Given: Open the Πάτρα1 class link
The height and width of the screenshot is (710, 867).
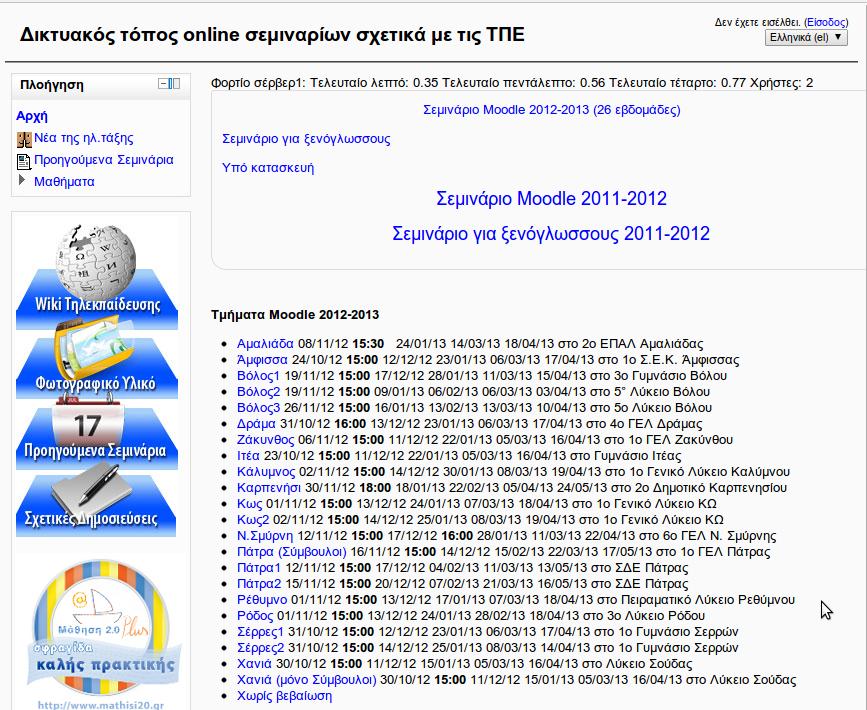Looking at the screenshot, I should click(x=259, y=568).
